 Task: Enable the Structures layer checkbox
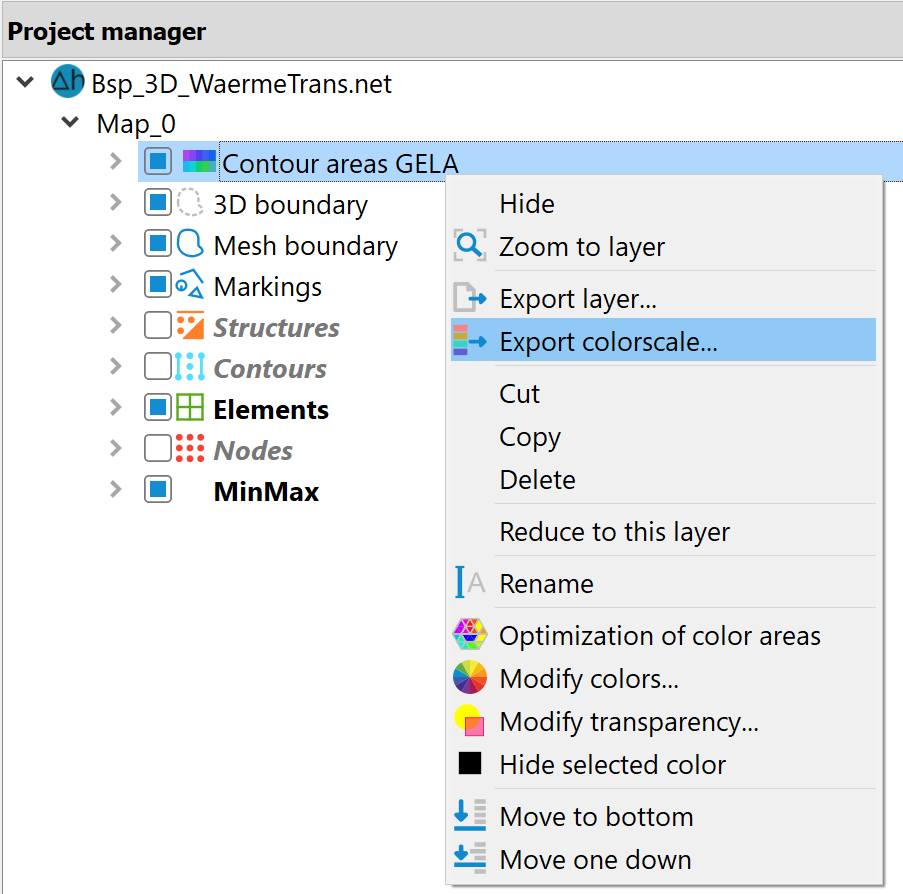coord(158,325)
